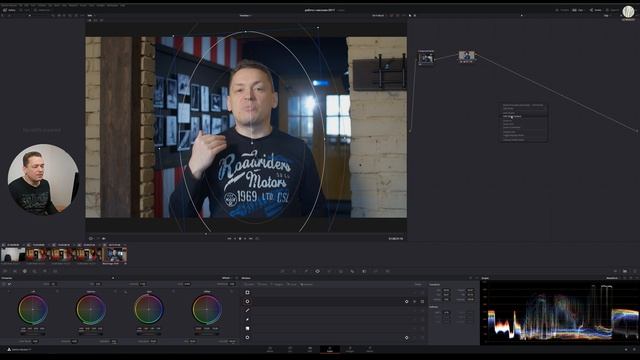This screenshot has width=640, height=360.
Task: Toggle the Nodes editor panel
Action: 596,10
